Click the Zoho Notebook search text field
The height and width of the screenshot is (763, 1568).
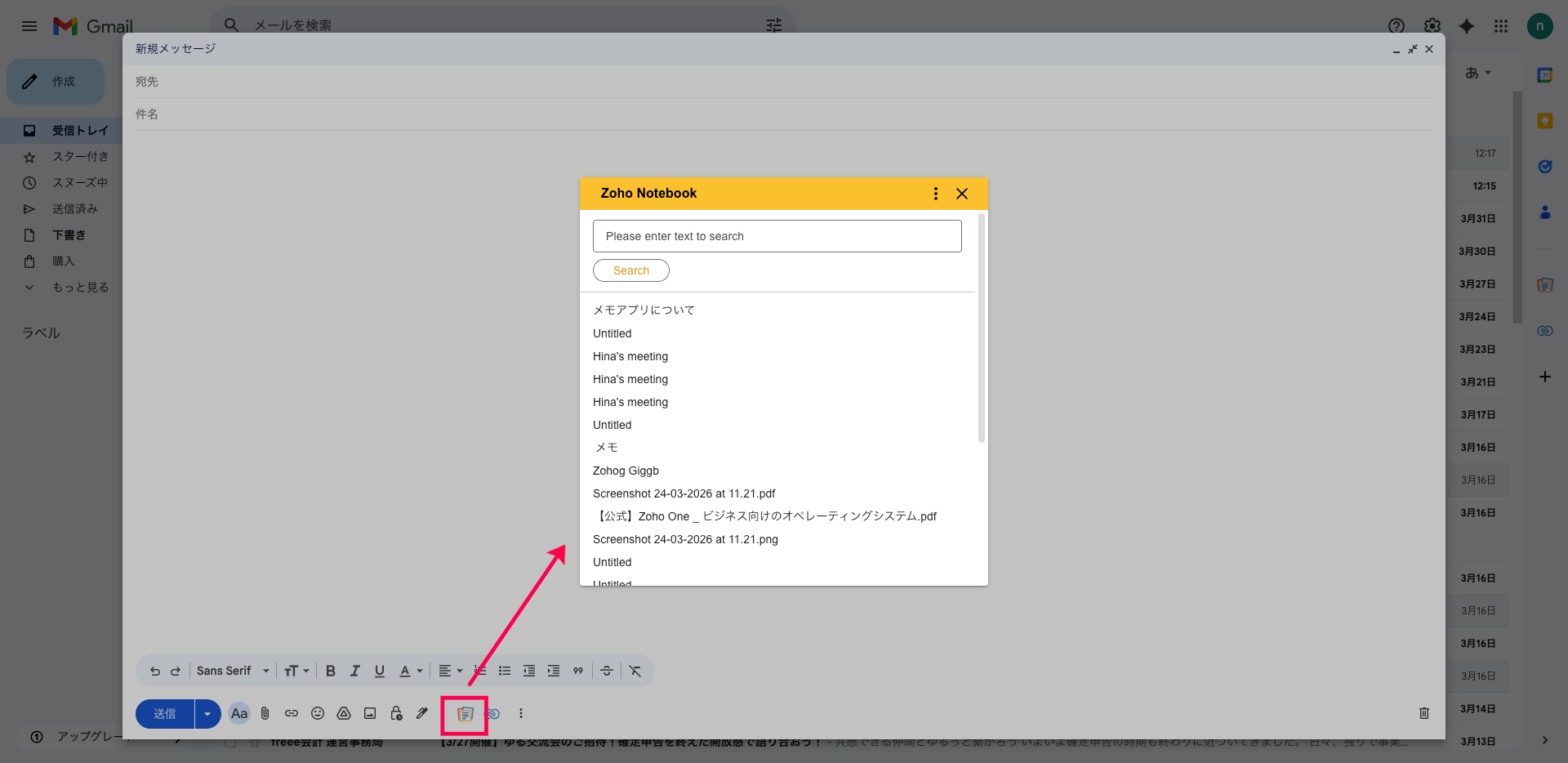pyautogui.click(x=777, y=236)
